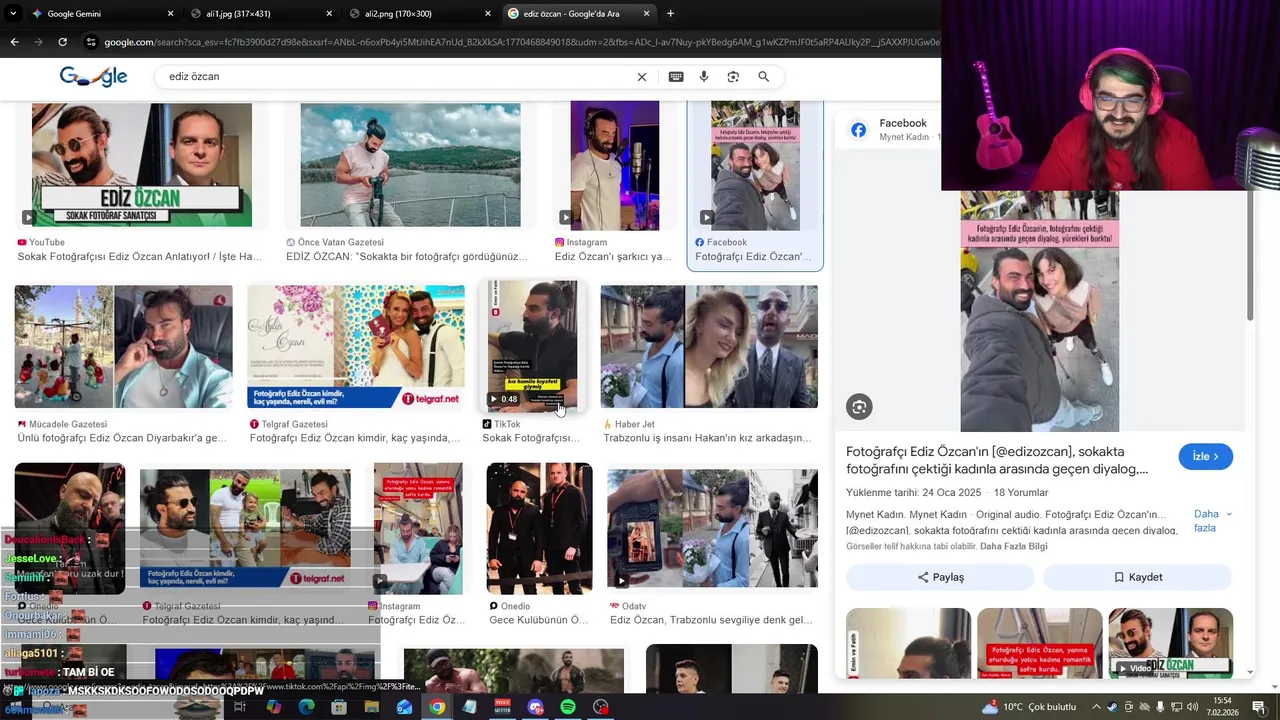The height and width of the screenshot is (720, 1280).
Task: Submit search with the magnifier icon
Action: (x=763, y=77)
